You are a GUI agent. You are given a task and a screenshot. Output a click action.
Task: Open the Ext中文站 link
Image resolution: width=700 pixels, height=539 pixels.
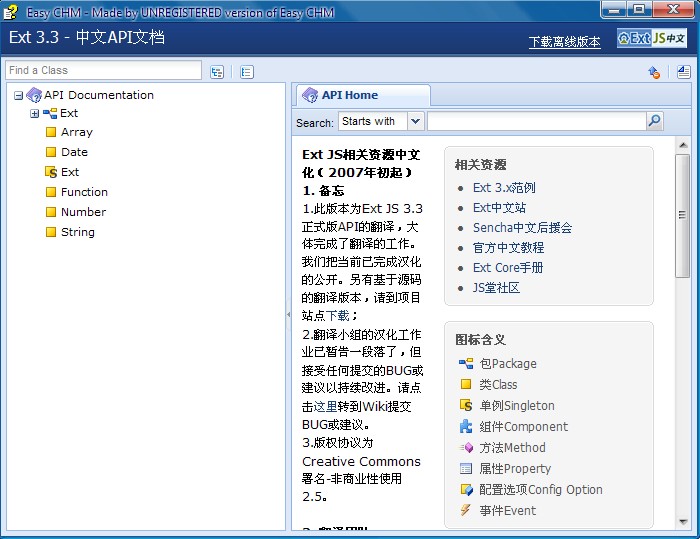coord(499,208)
